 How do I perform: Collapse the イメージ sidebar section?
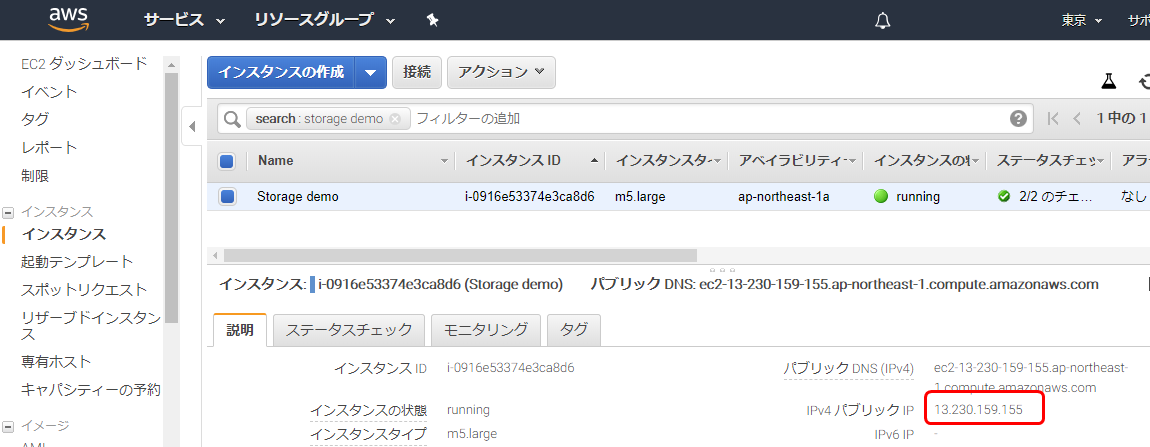pyautogui.click(x=8, y=426)
